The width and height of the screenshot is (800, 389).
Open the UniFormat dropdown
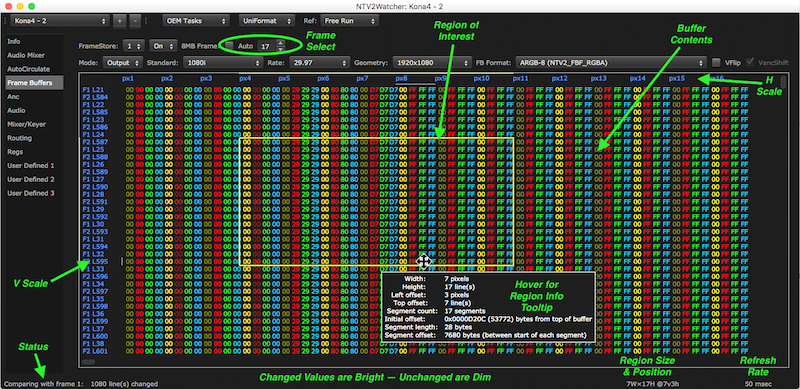tap(266, 21)
